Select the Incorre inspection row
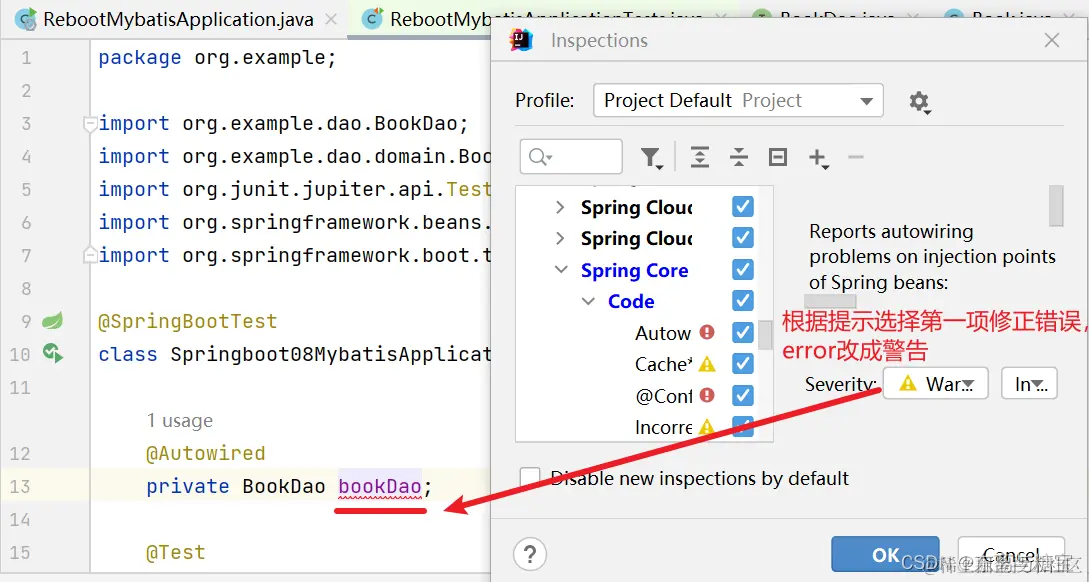Viewport: 1089px width, 582px height. coord(663,427)
